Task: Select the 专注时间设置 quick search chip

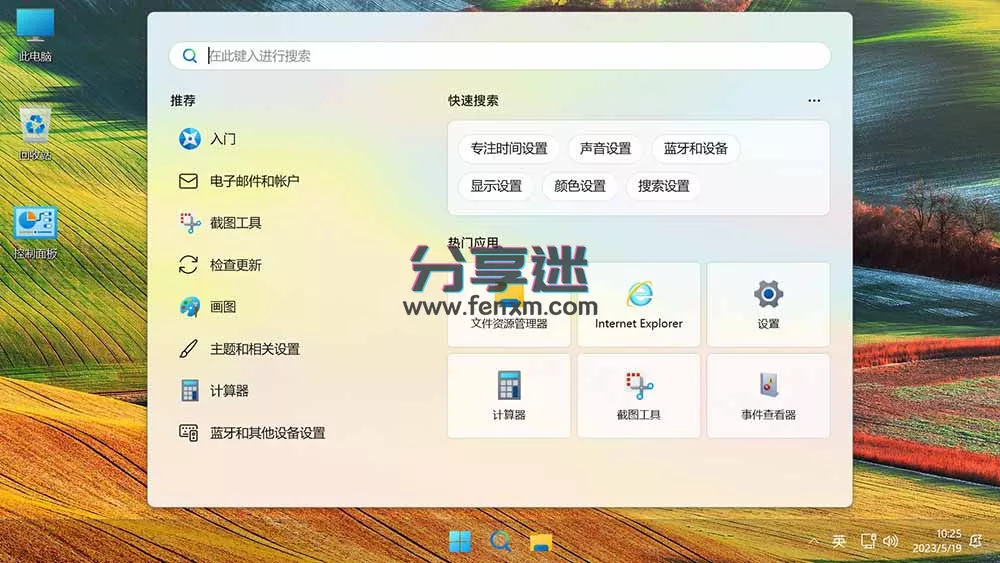Action: pyautogui.click(x=509, y=149)
